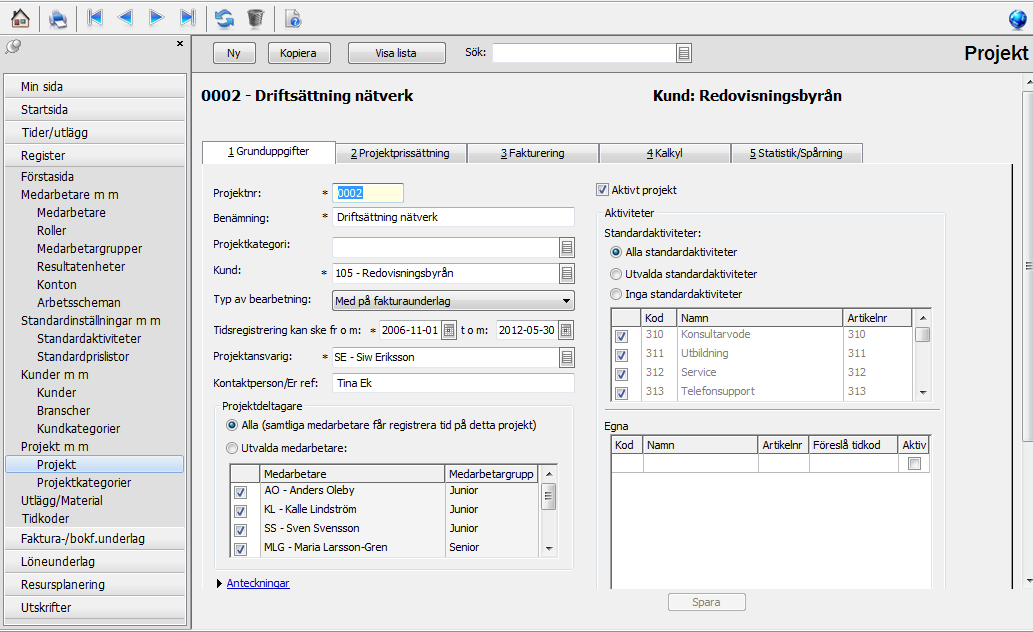Select Utvalda standardaktiviteter radio button
This screenshot has width=1033, height=632.
pos(616,274)
